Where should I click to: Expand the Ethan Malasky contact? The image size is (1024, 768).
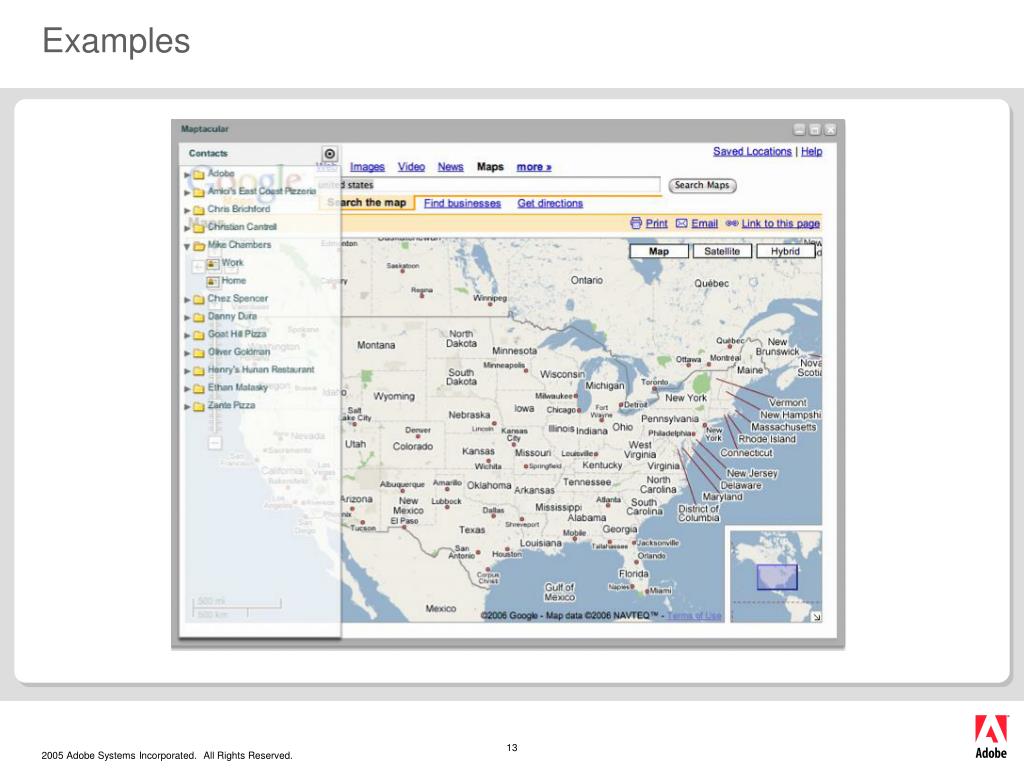(x=187, y=388)
